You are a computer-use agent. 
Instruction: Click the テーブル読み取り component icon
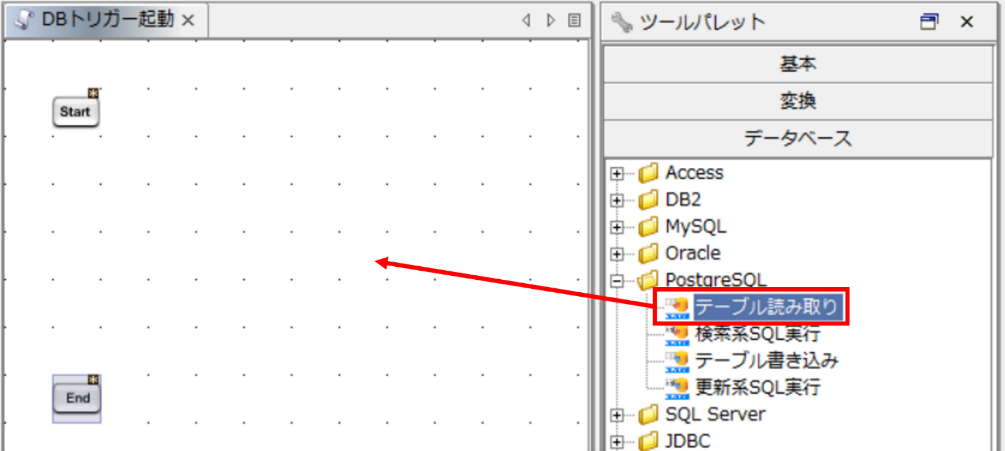click(x=677, y=308)
